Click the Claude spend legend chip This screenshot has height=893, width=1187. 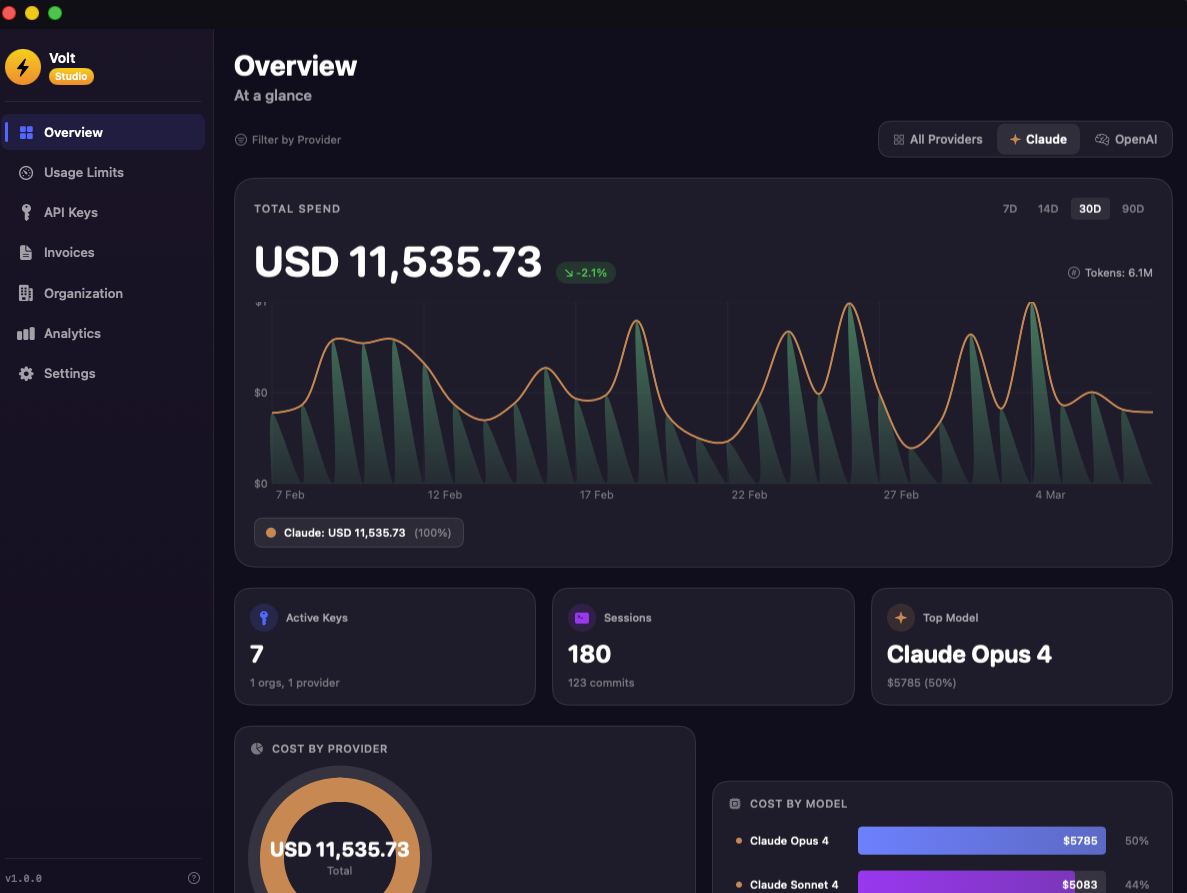pos(358,532)
